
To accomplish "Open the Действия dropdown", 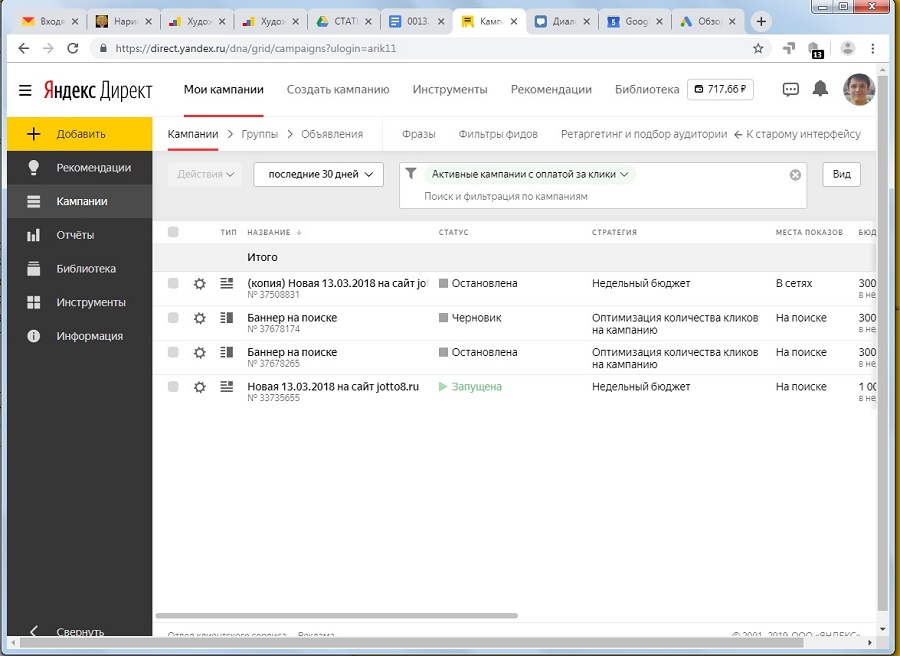I will point(205,174).
